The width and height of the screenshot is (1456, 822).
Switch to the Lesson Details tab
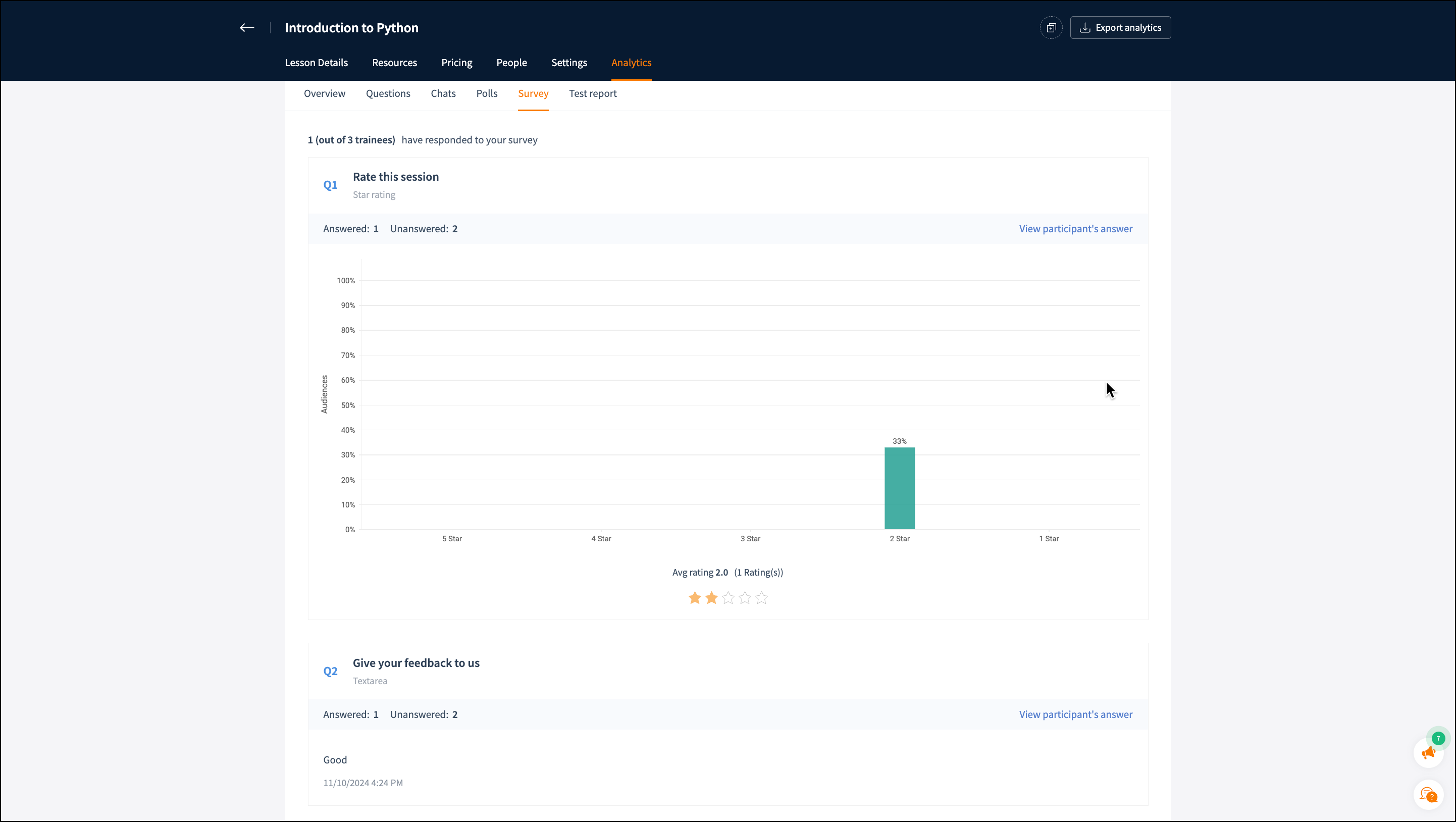pyautogui.click(x=316, y=63)
